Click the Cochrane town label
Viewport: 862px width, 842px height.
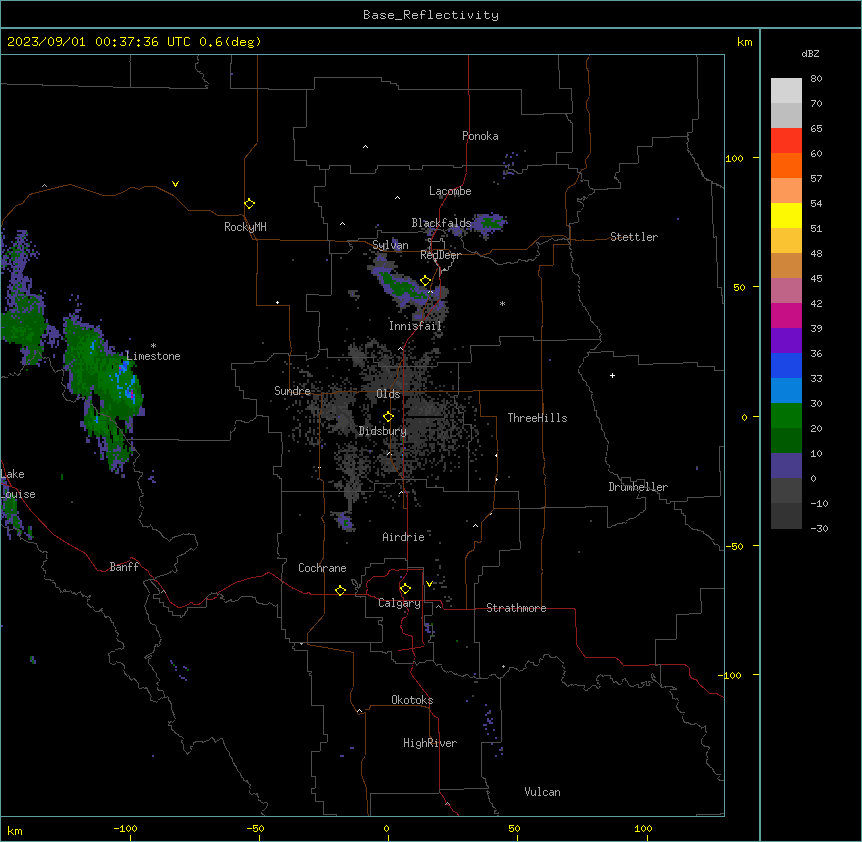tap(322, 568)
